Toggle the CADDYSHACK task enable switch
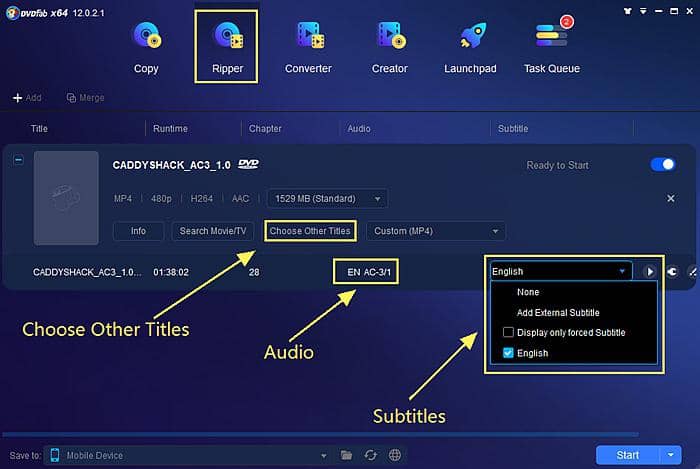Viewport: 700px width, 469px height. [x=663, y=164]
